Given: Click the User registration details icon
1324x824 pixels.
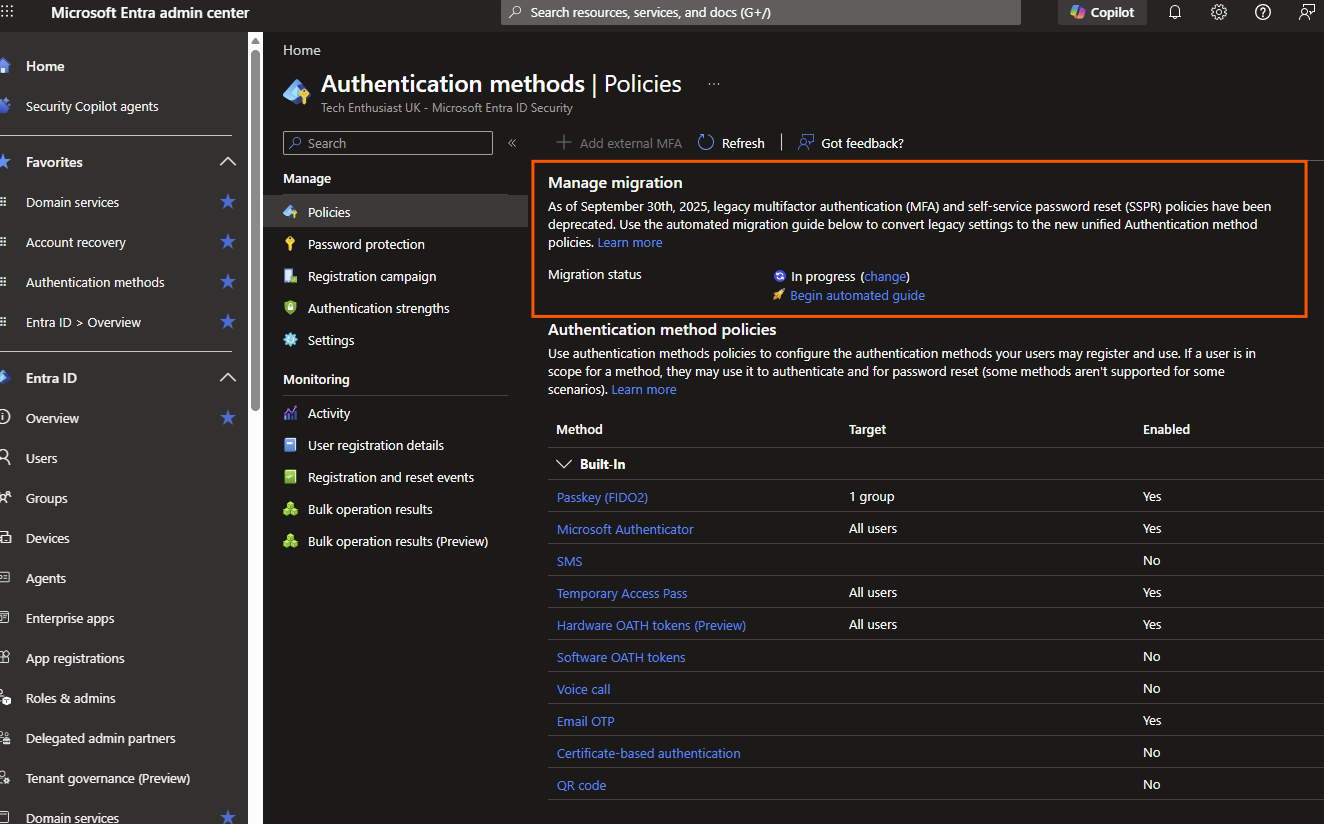Looking at the screenshot, I should [290, 445].
